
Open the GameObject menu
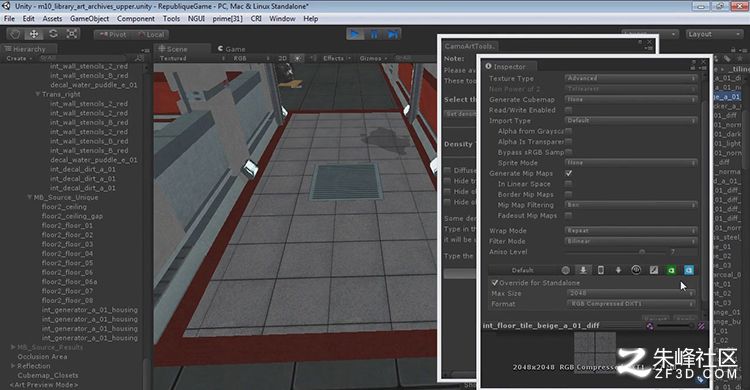click(x=89, y=19)
